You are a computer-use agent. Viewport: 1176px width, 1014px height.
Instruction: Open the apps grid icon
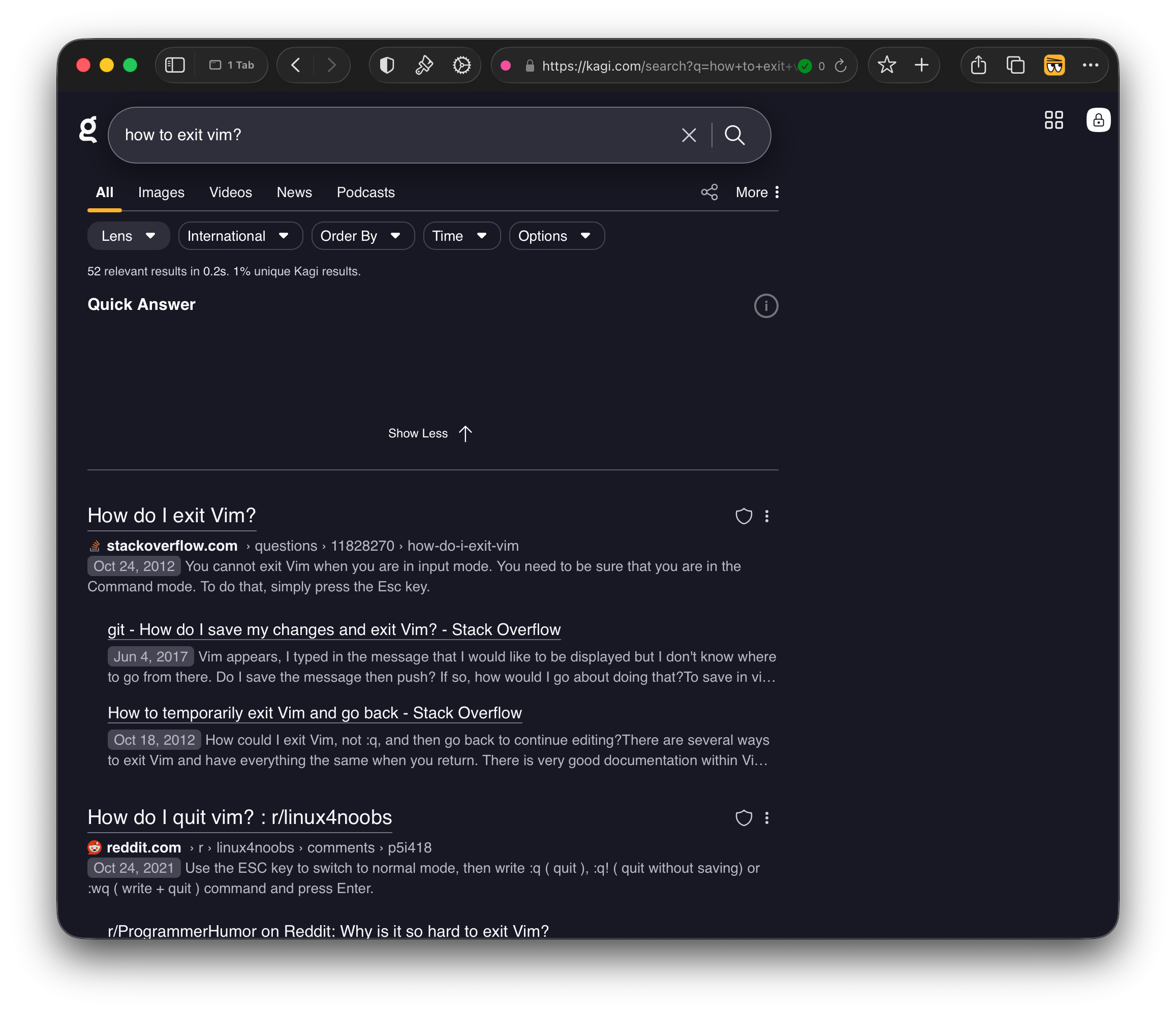[x=1053, y=120]
